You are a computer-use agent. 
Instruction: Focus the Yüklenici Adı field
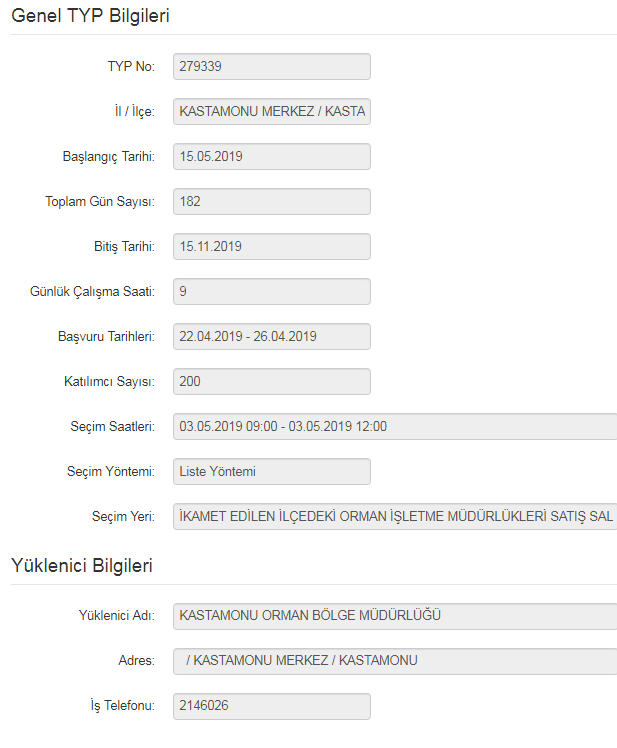[x=394, y=615]
